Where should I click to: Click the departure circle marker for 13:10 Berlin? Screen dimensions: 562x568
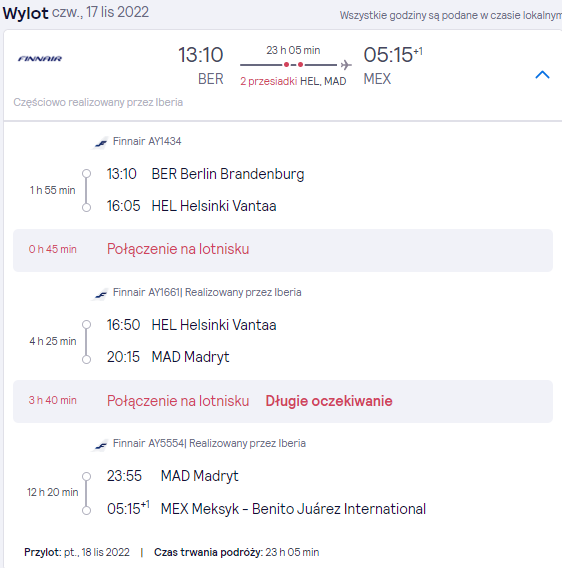click(86, 174)
